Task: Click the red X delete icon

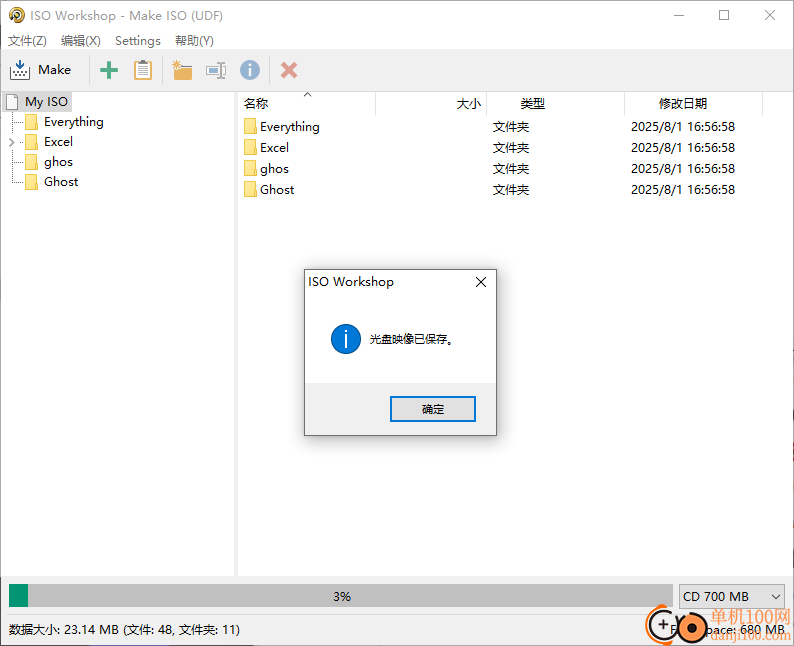Action: 289,70
